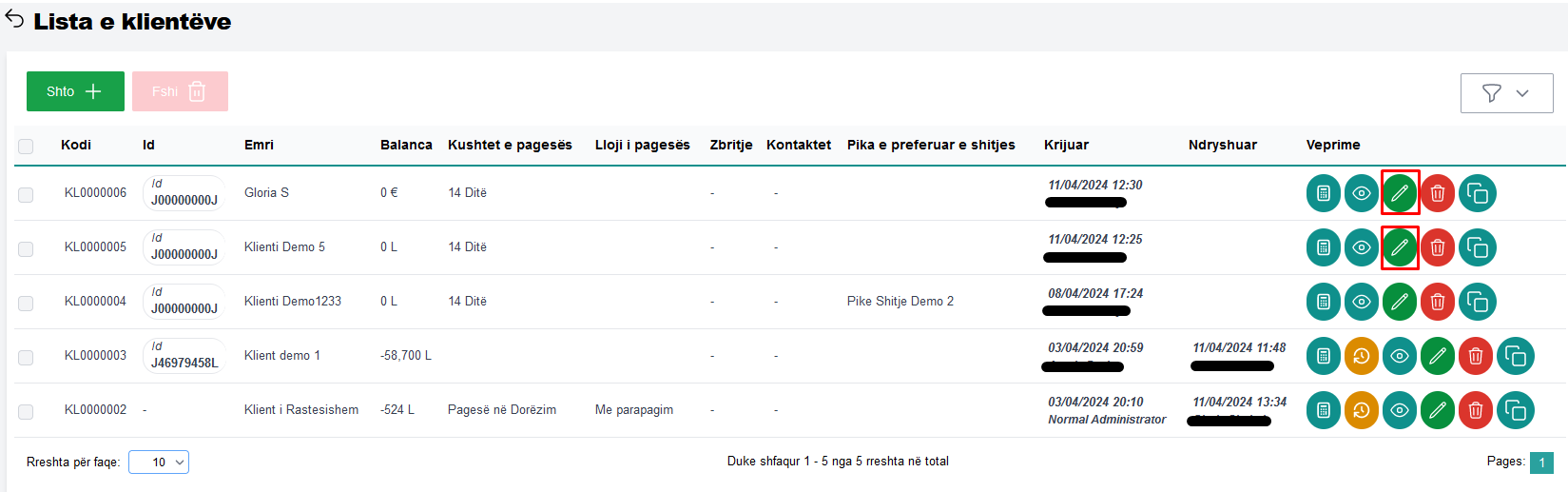
Task: Click trash icon for Klient demo 1
Action: pyautogui.click(x=1476, y=356)
